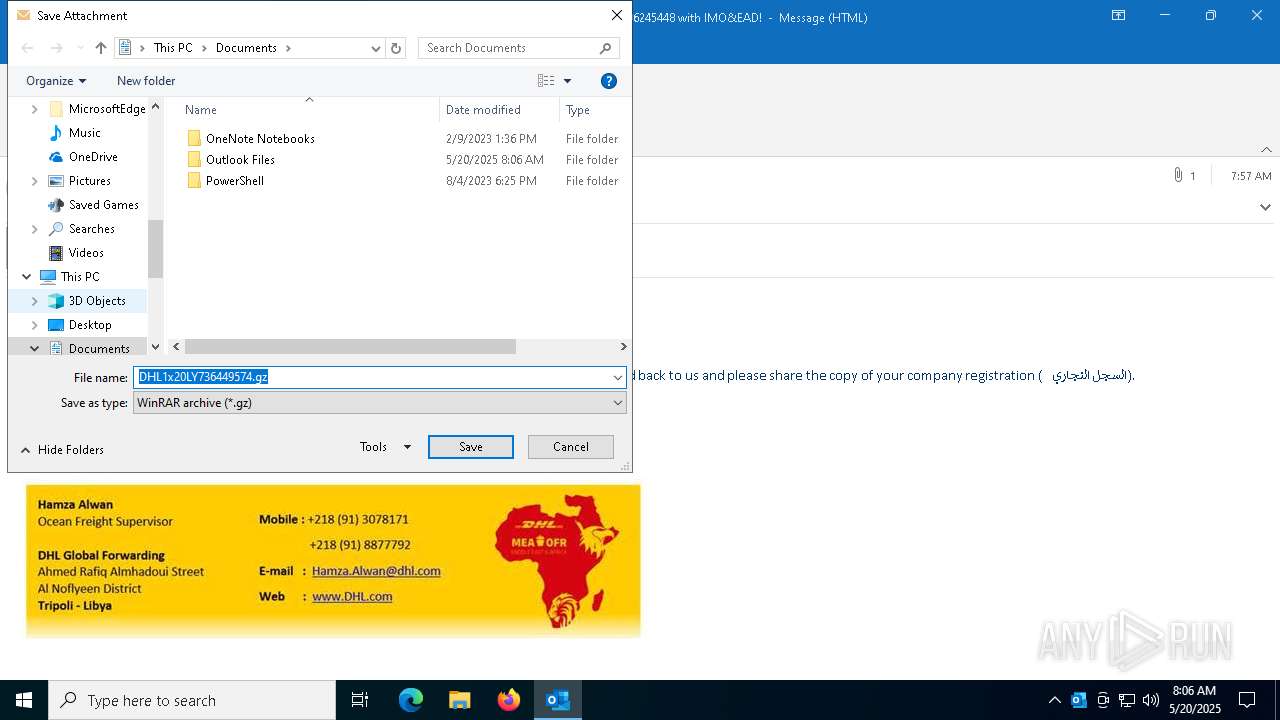Click the Forward arrow in Save dialog
This screenshot has height=720, width=1280.
[x=56, y=48]
